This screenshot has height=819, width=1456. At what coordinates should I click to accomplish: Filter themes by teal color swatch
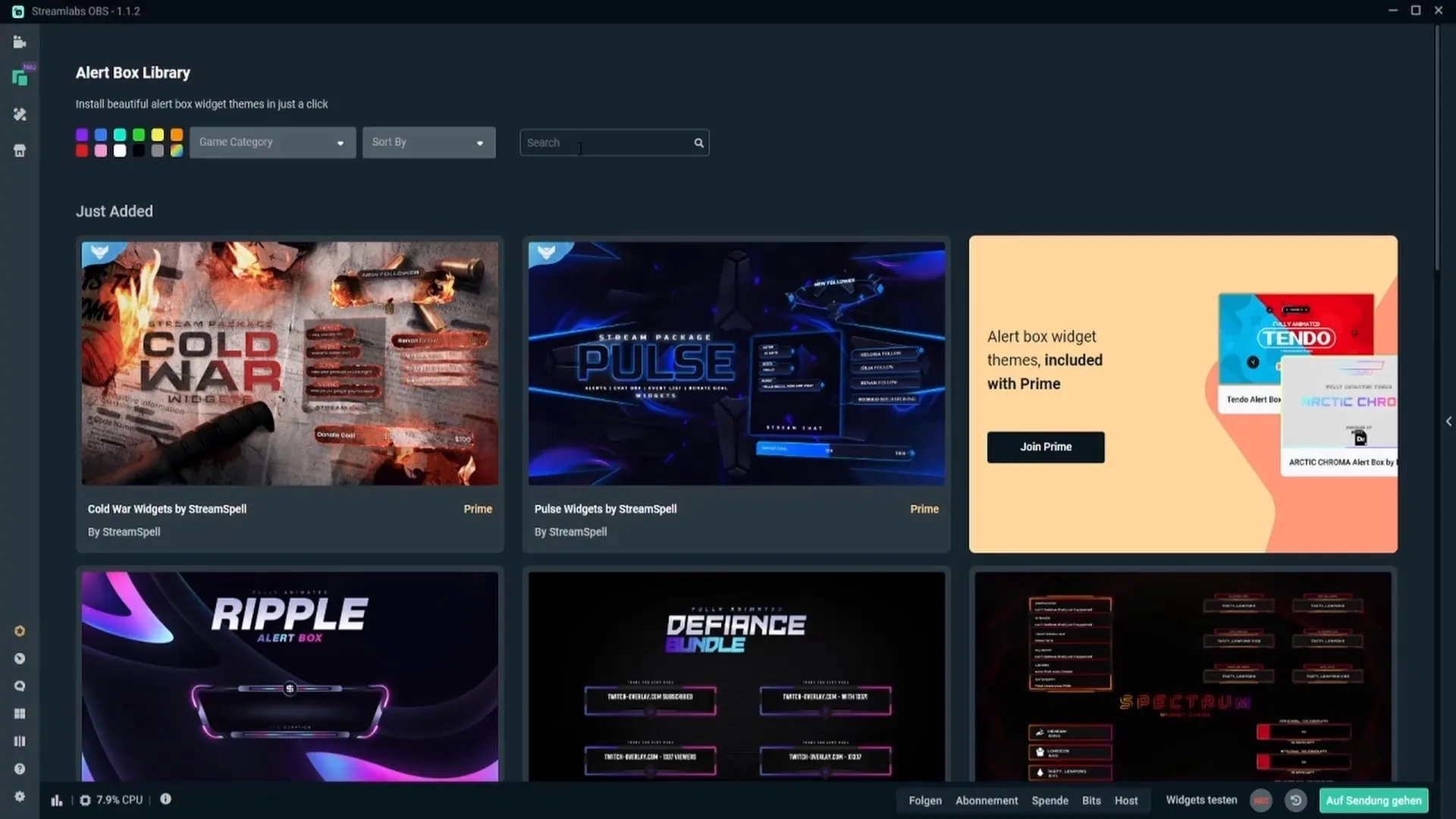[x=120, y=134]
